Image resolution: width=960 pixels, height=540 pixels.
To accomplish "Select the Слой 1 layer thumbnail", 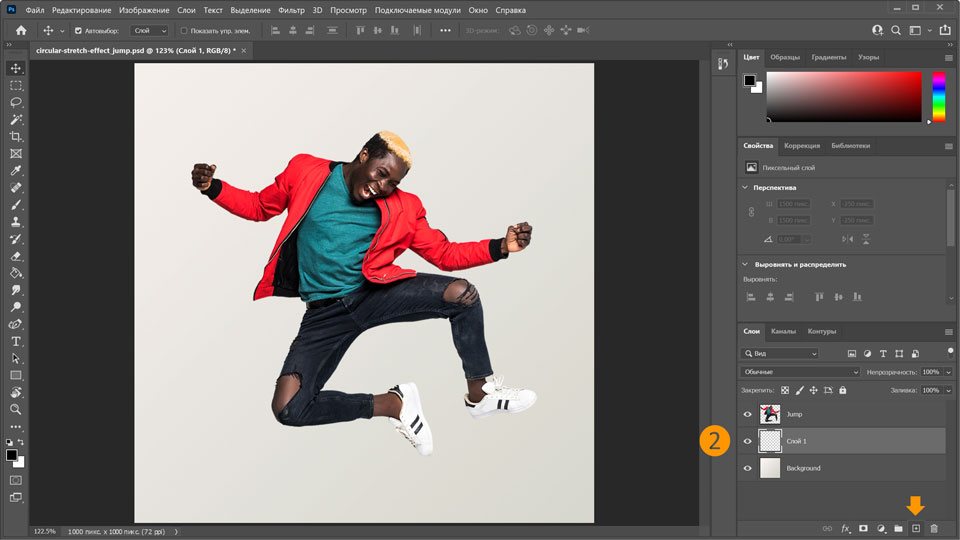I will point(770,441).
